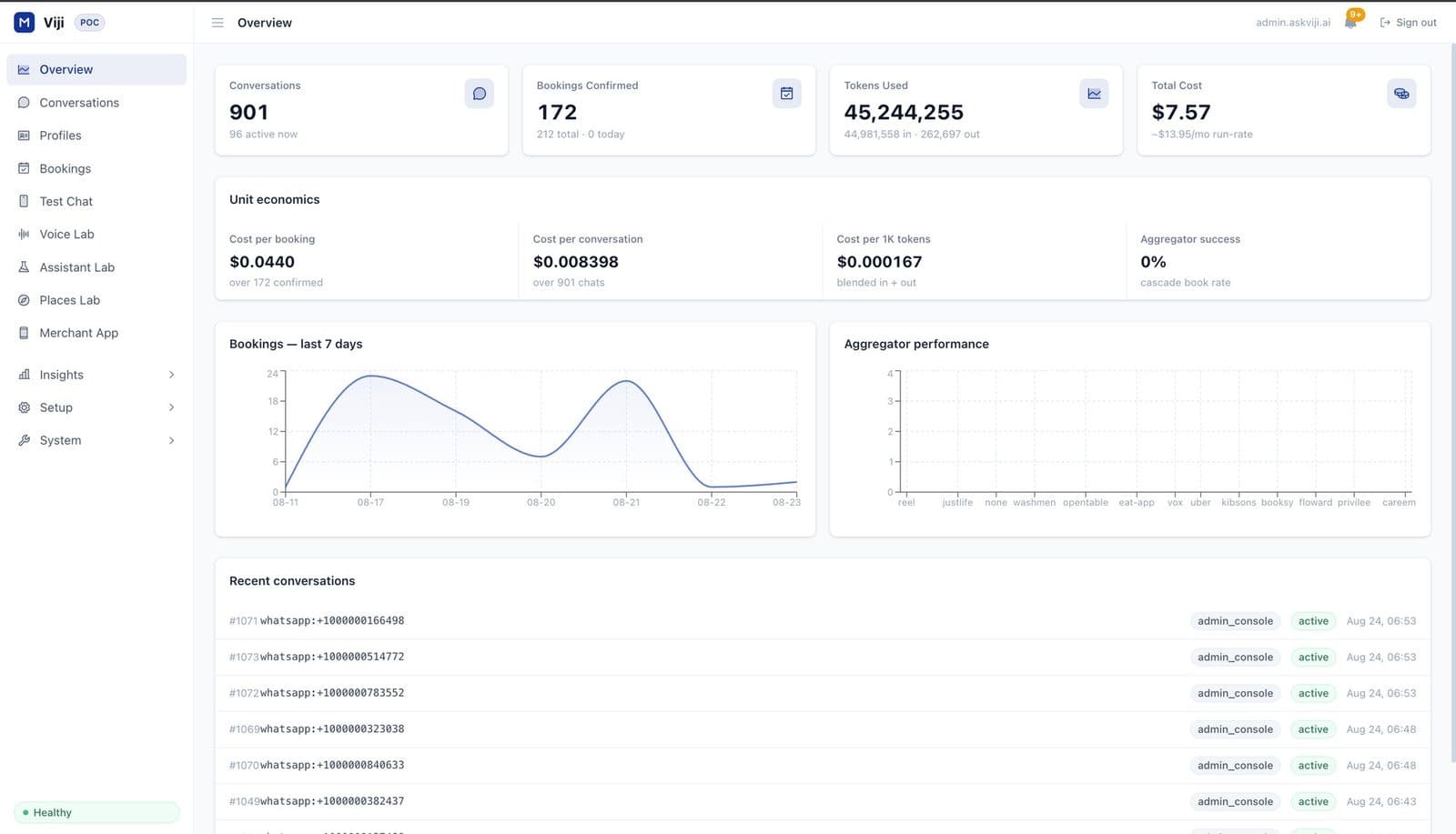The height and width of the screenshot is (834, 1456).
Task: Open the notifications bell icon
Action: click(x=1350, y=22)
